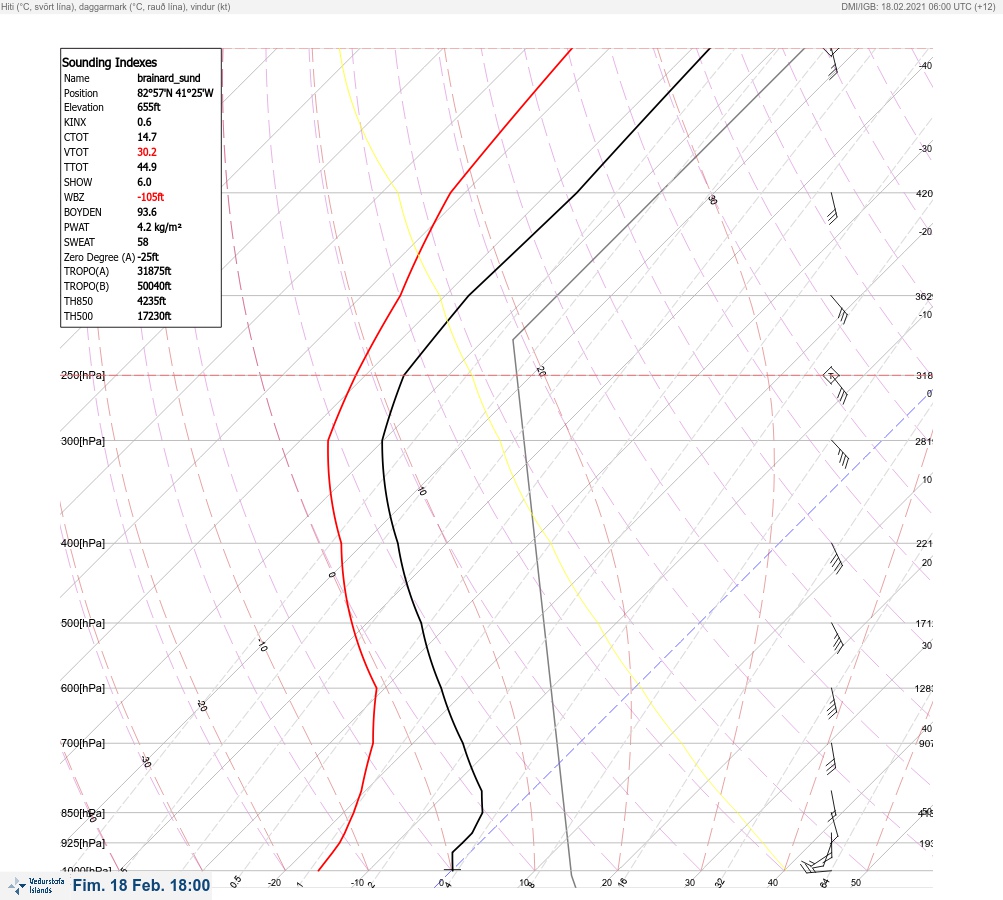Click the 'SHOW' index label
This screenshot has height=900, width=1003.
click(78, 182)
